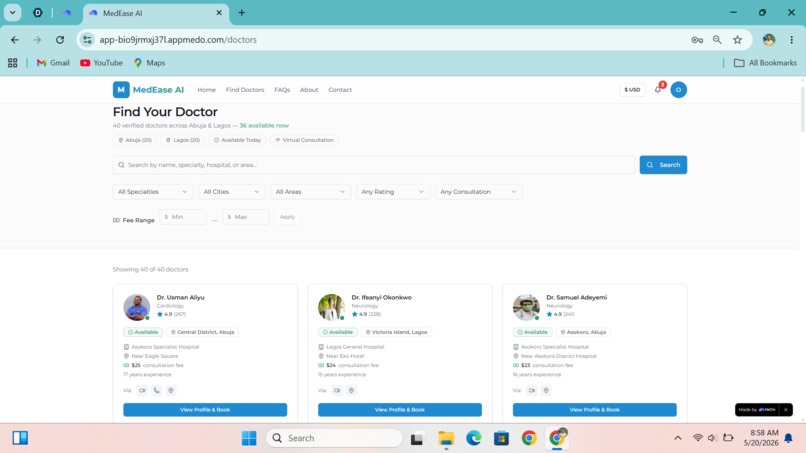Filter doctors by Lagos (20) chip
806x453 pixels.
(183, 140)
